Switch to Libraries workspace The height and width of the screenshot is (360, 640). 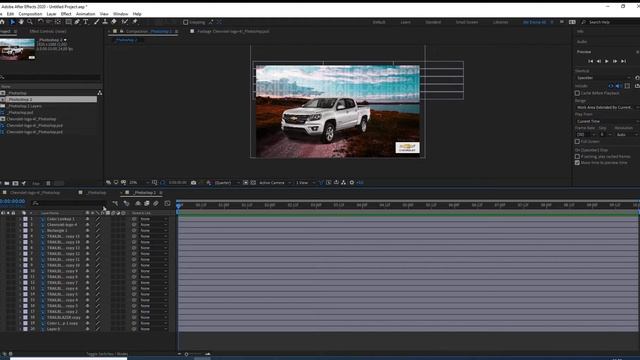pos(500,22)
